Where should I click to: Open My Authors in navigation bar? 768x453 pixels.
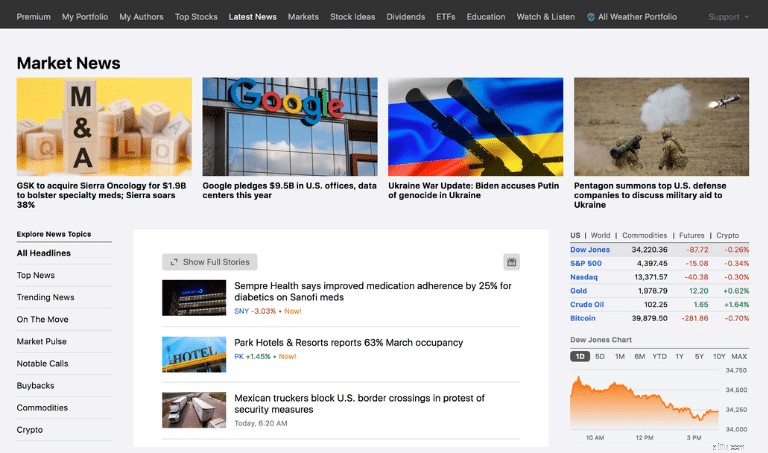click(x=141, y=17)
